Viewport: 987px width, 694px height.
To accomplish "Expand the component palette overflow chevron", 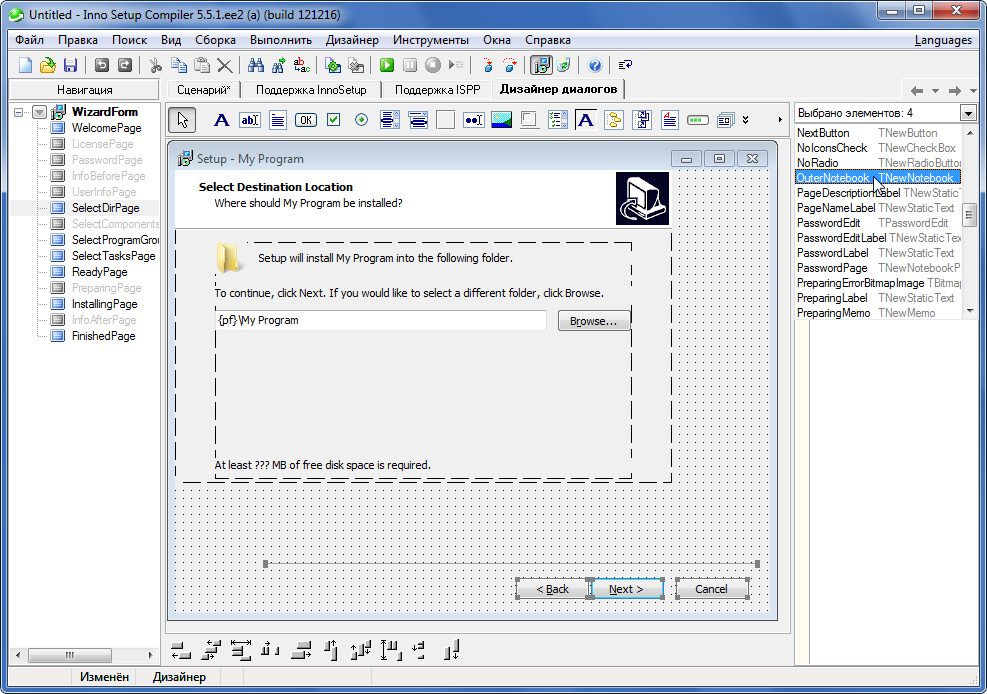I will (x=745, y=120).
